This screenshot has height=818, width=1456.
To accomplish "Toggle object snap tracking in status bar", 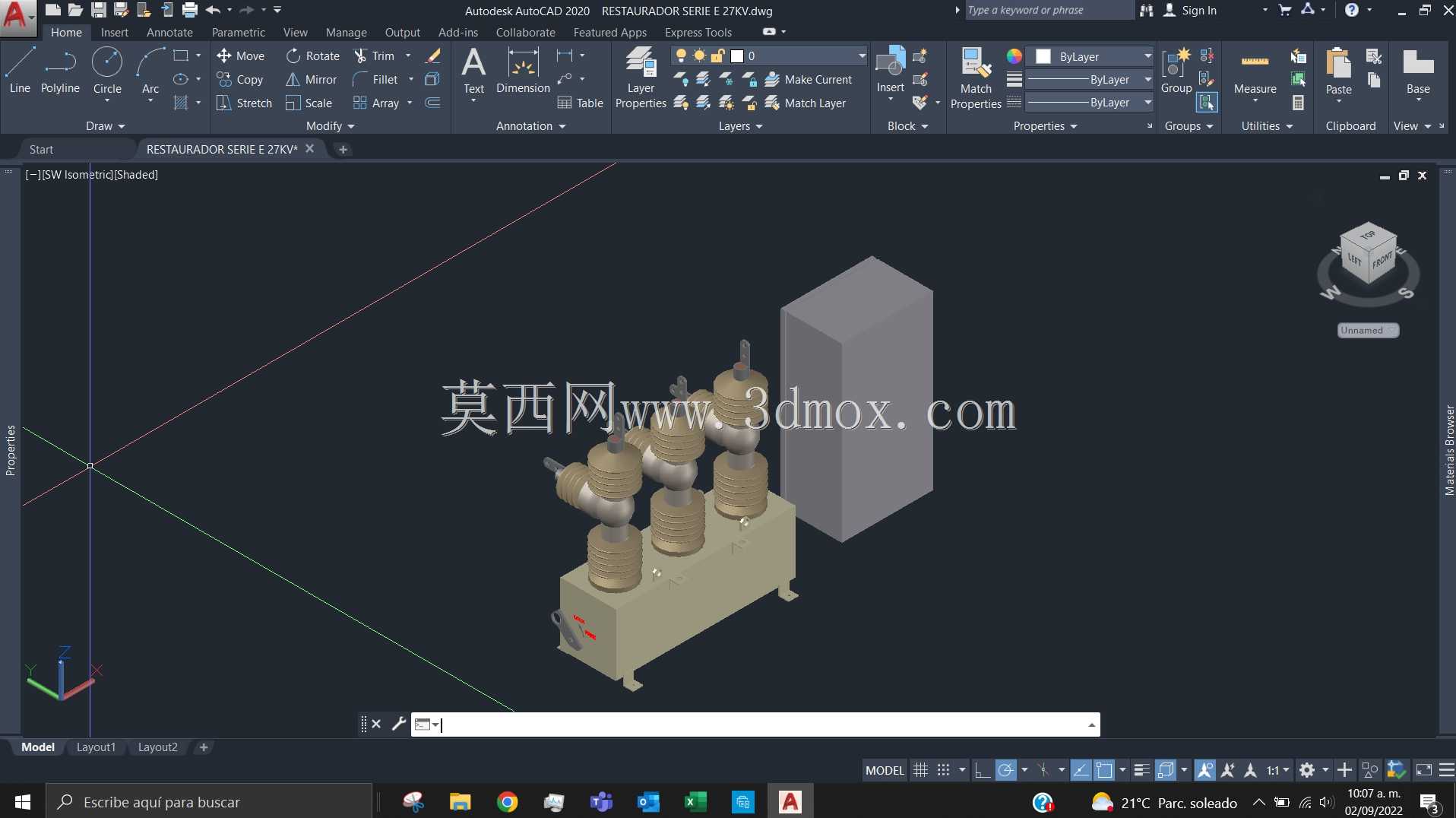I will point(1081,770).
